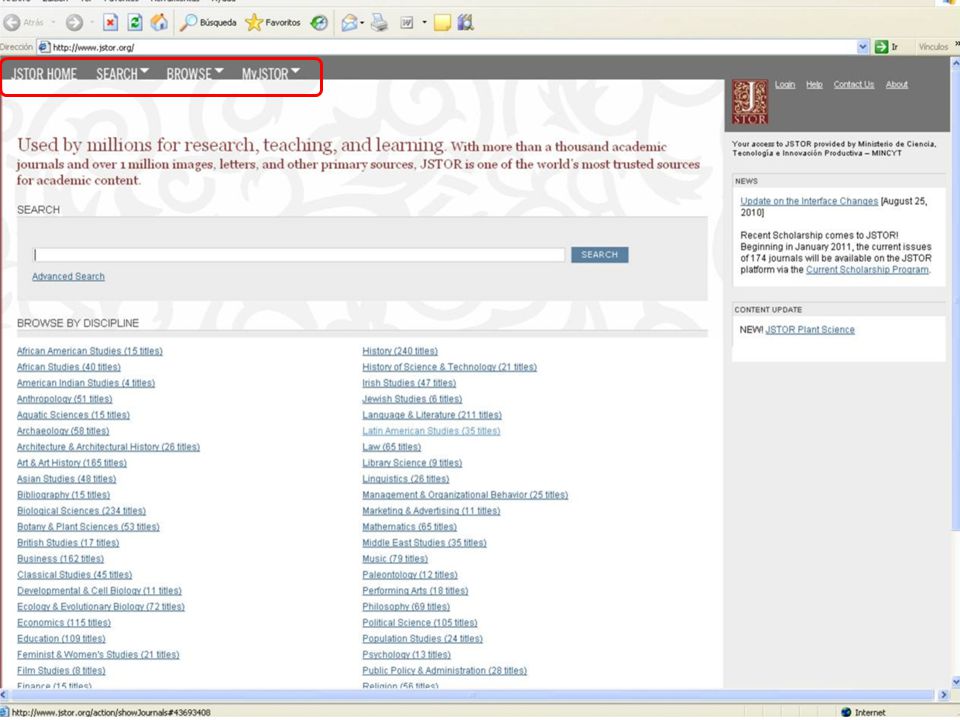Click the blue SEARCH button
This screenshot has width=960, height=720.
click(x=599, y=255)
